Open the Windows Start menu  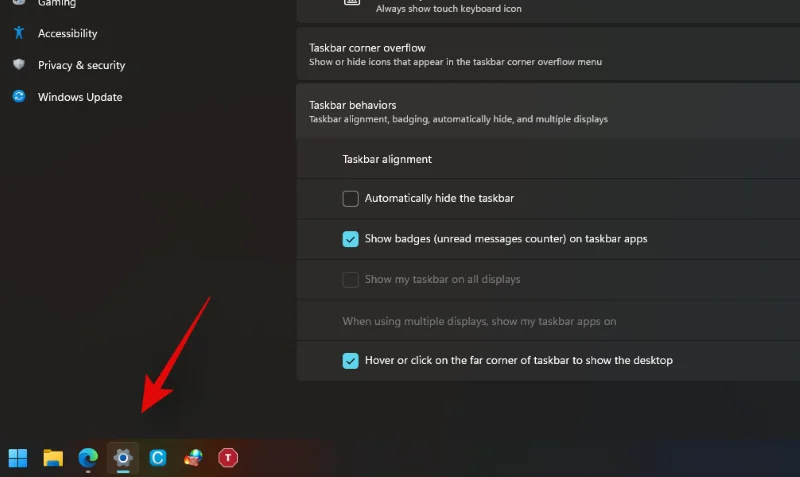coord(18,458)
